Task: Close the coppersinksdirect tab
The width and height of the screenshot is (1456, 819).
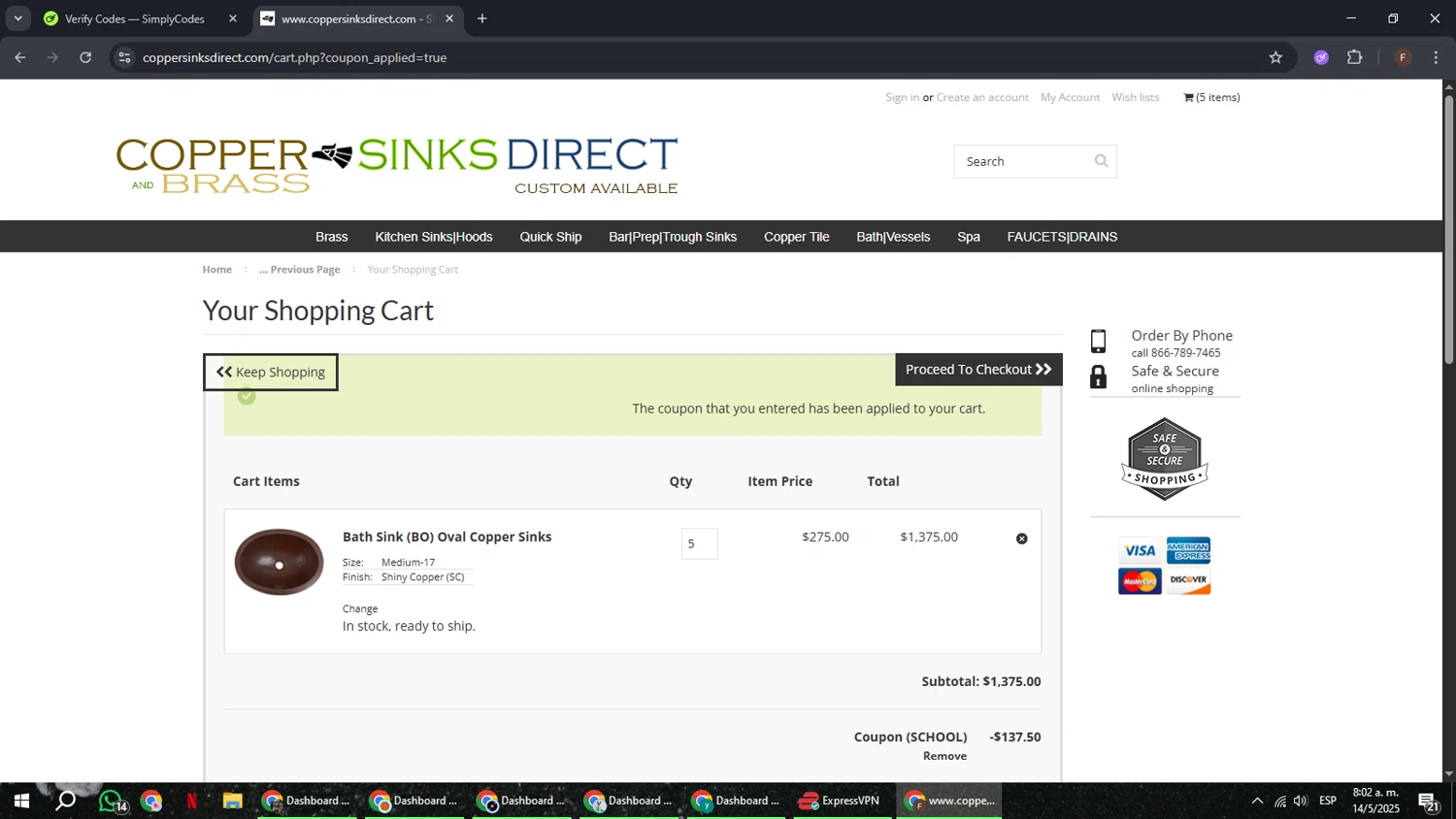Action: (449, 18)
